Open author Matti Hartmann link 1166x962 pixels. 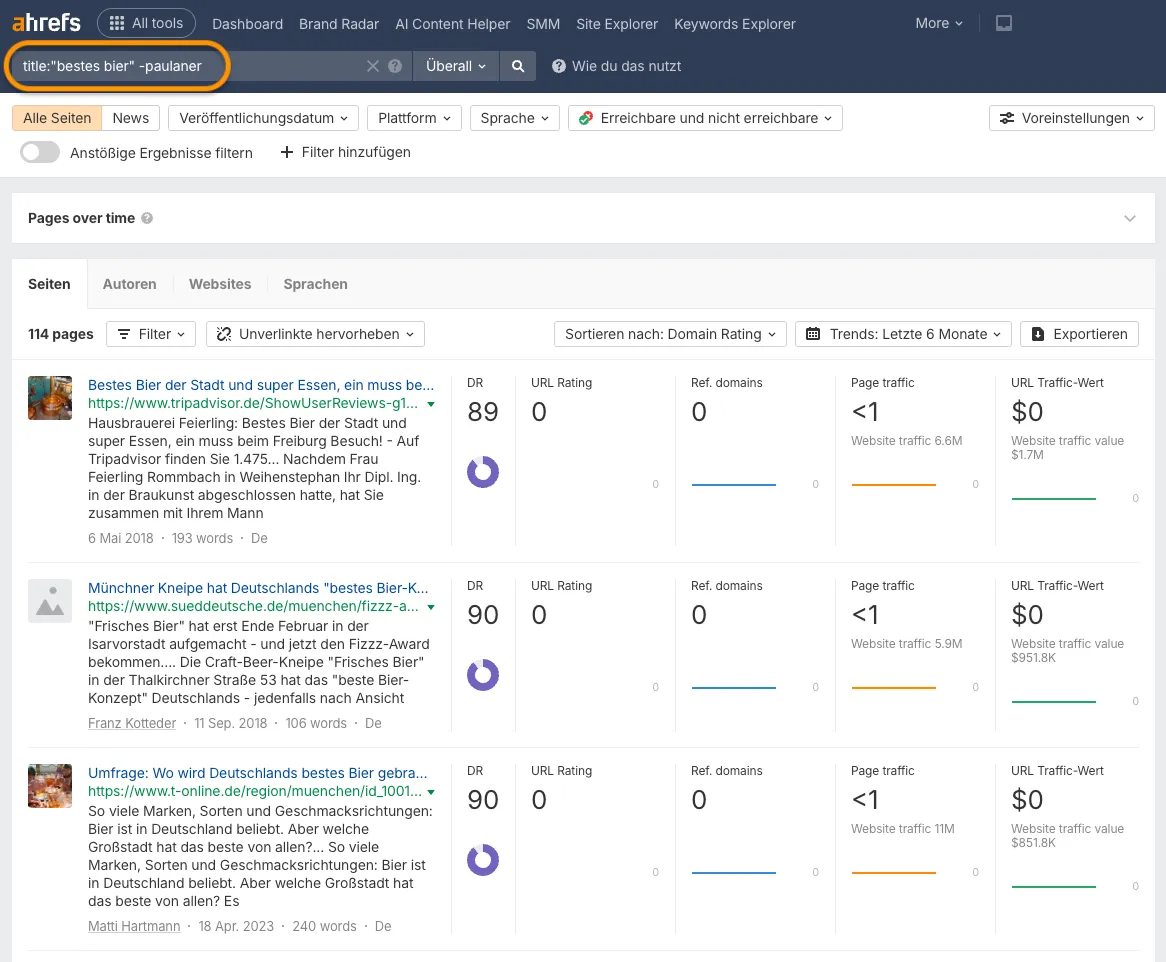134,926
